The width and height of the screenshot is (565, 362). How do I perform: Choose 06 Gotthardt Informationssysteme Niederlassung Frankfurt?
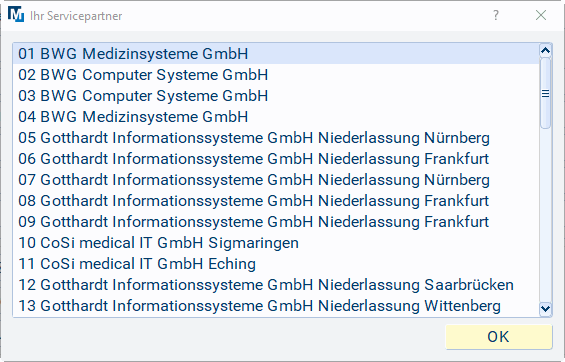tap(276, 158)
